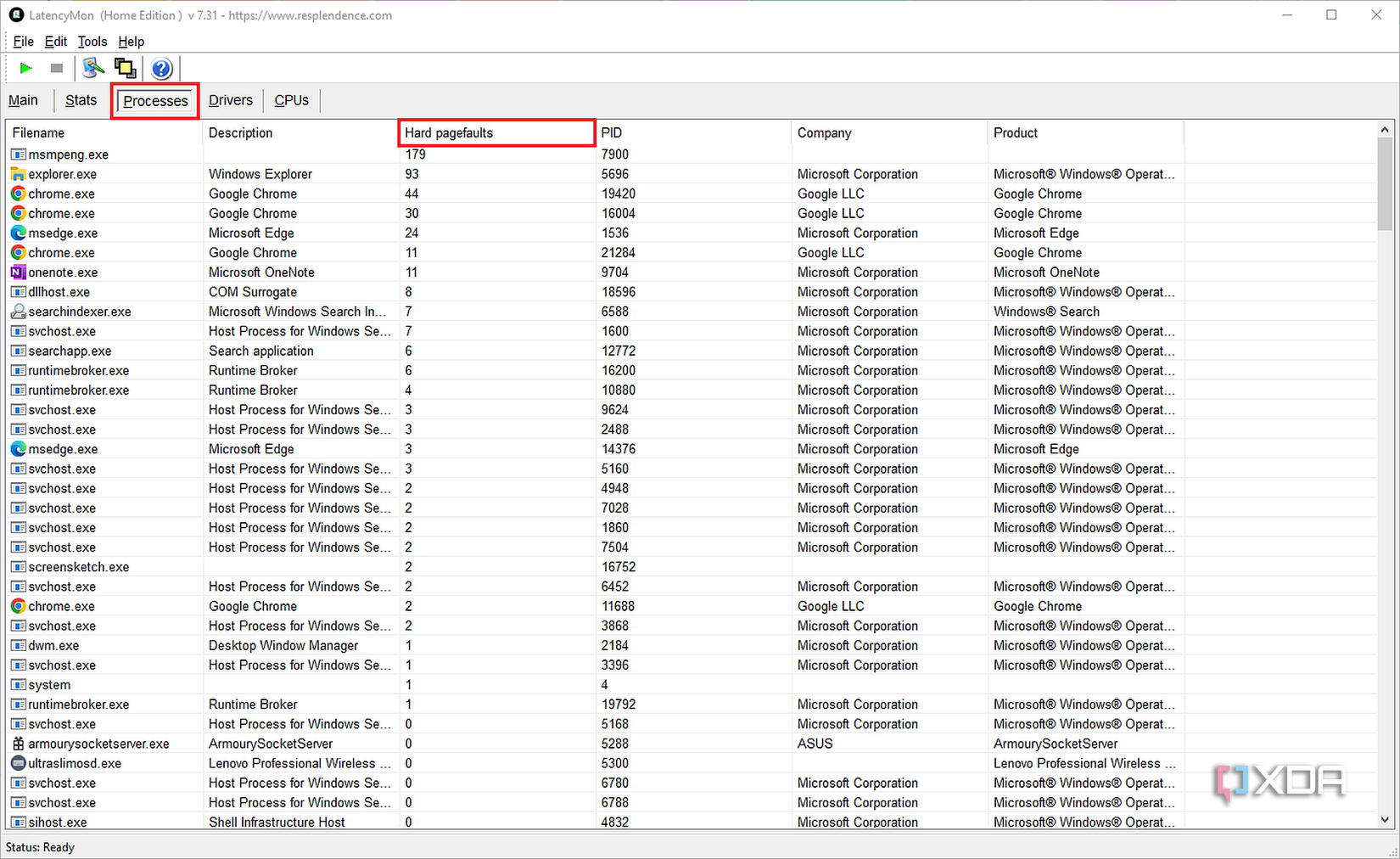The height and width of the screenshot is (859, 1400).
Task: Open the Help menu
Action: point(131,42)
